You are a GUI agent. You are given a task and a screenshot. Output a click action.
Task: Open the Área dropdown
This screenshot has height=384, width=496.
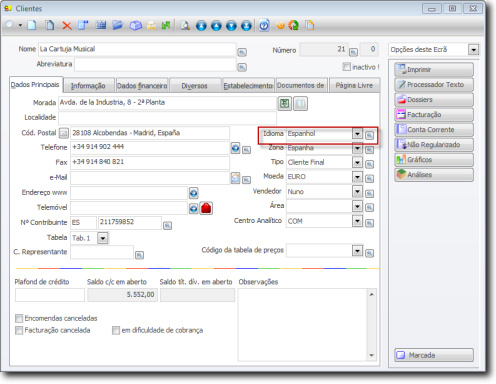pos(357,206)
